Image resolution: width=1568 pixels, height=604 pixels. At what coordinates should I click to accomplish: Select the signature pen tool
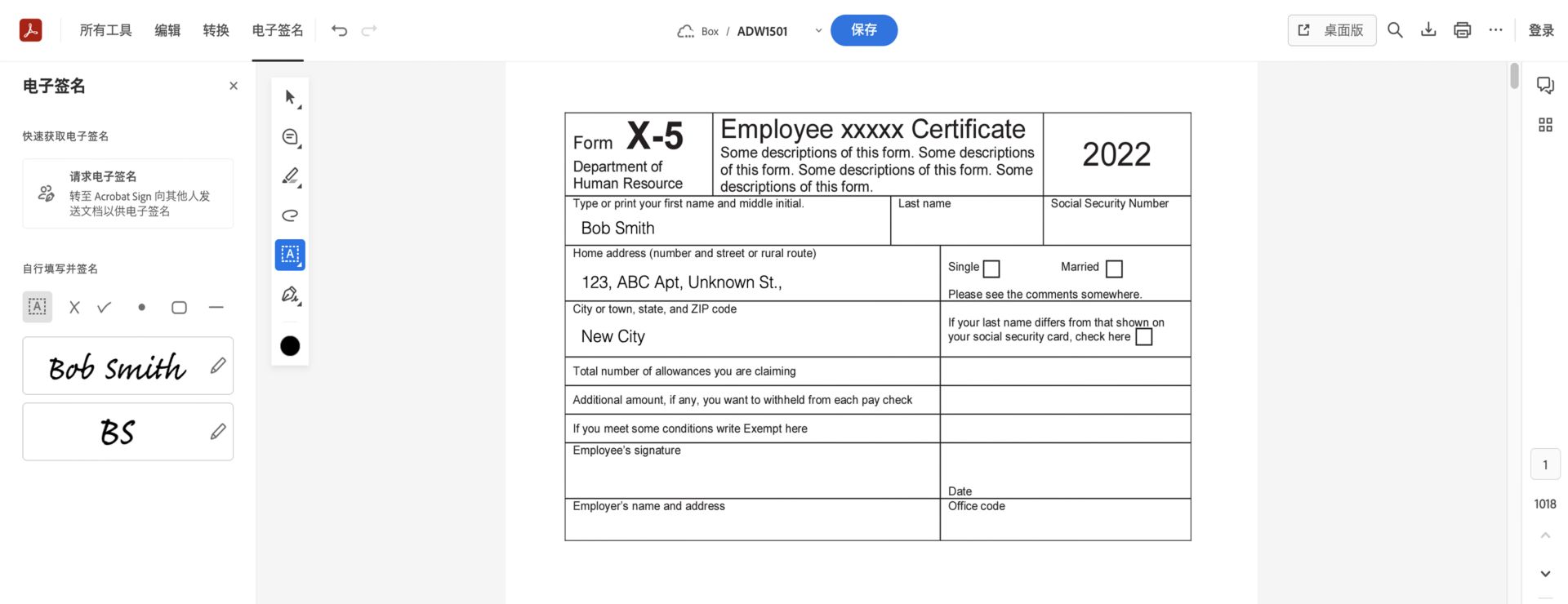(290, 295)
